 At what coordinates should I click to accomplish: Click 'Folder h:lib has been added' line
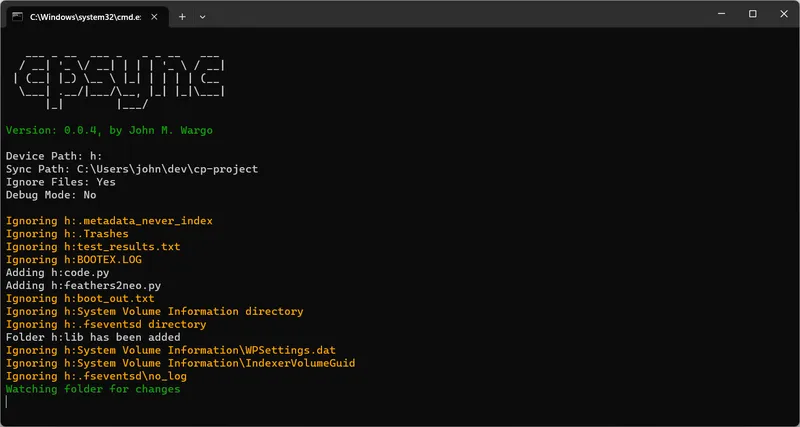point(93,337)
